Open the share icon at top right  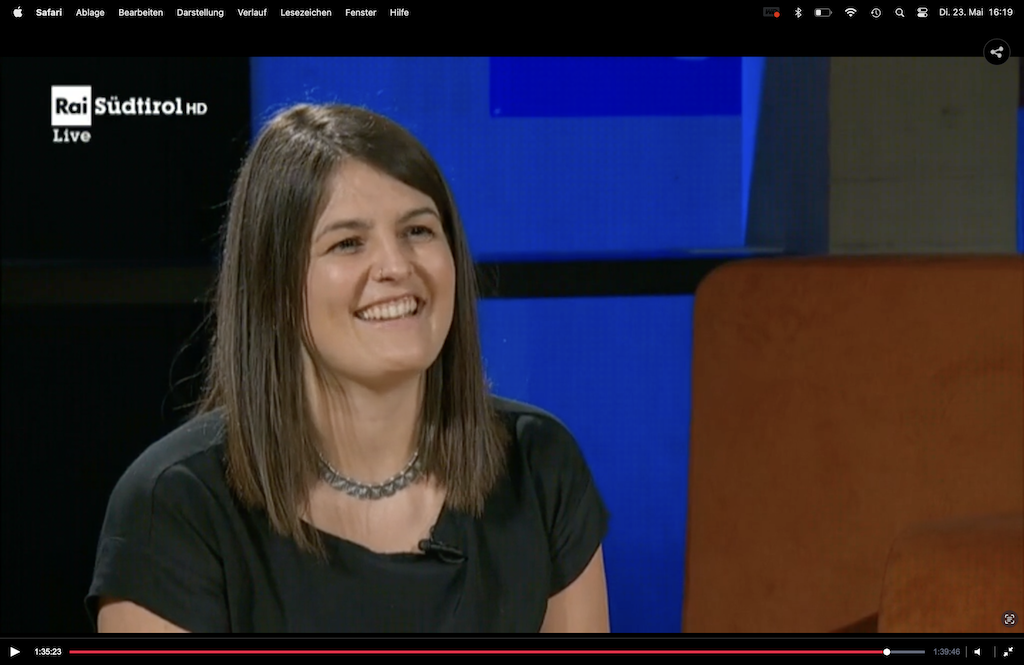(997, 52)
